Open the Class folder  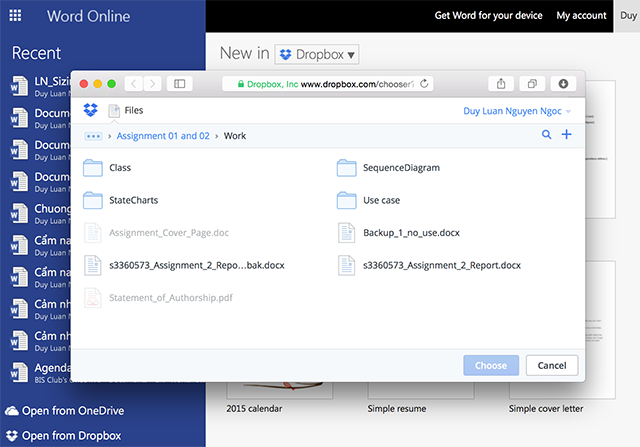coord(107,168)
